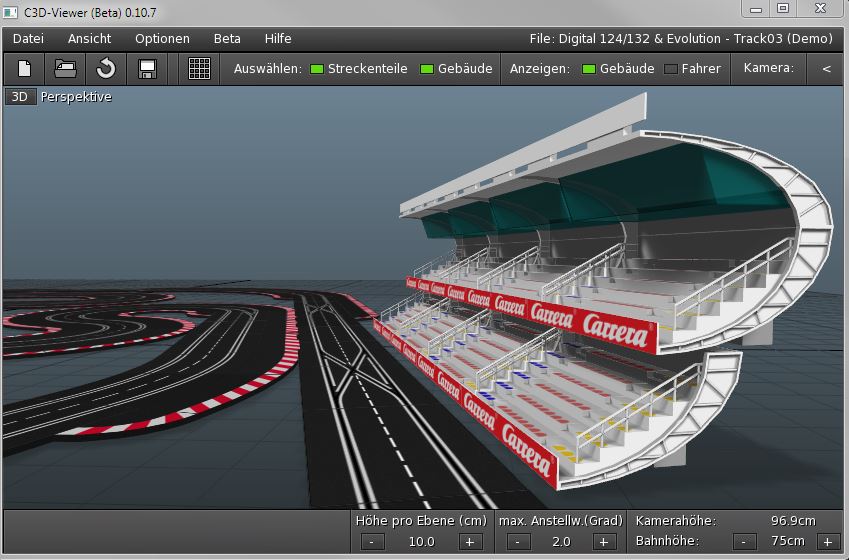
Task: Increase Bahnhöhe with plus button
Action: click(x=827, y=541)
